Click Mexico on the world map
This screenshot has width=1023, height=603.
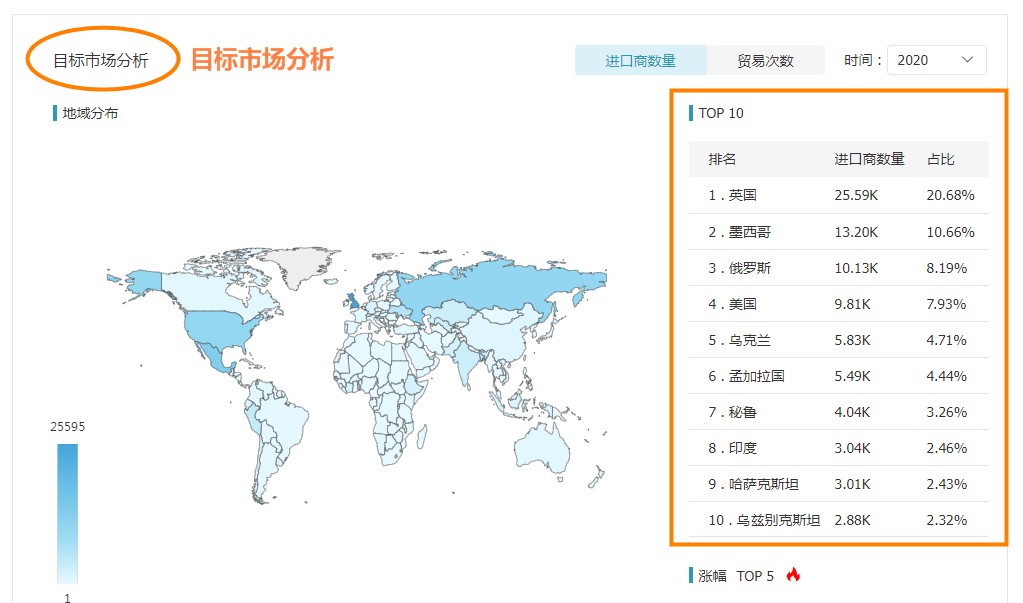tap(213, 358)
